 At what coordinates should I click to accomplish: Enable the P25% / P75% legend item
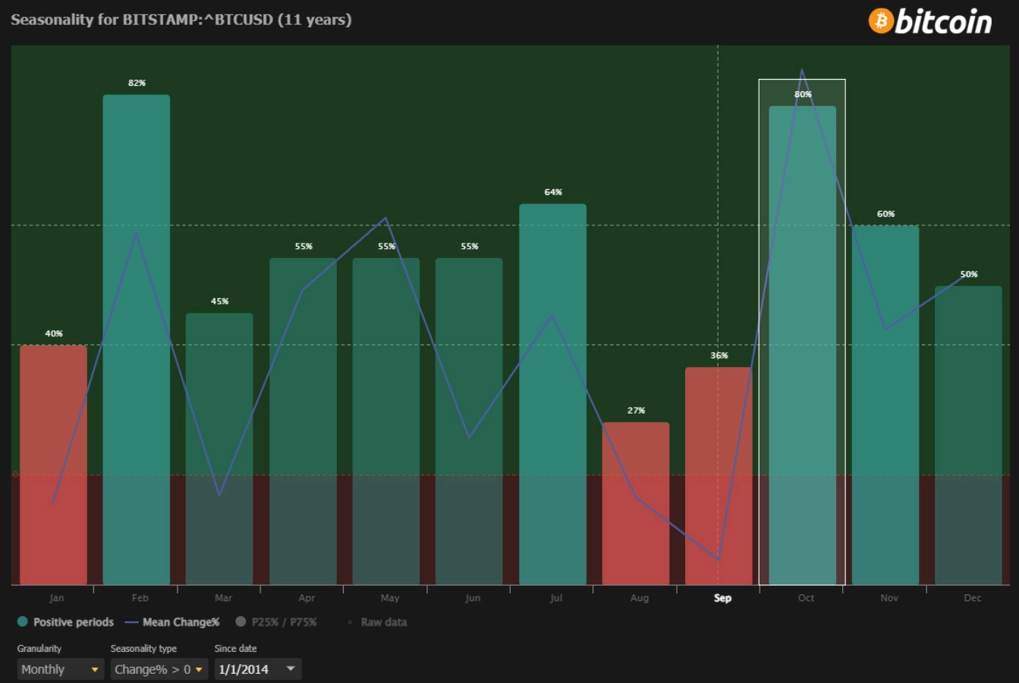[276, 622]
